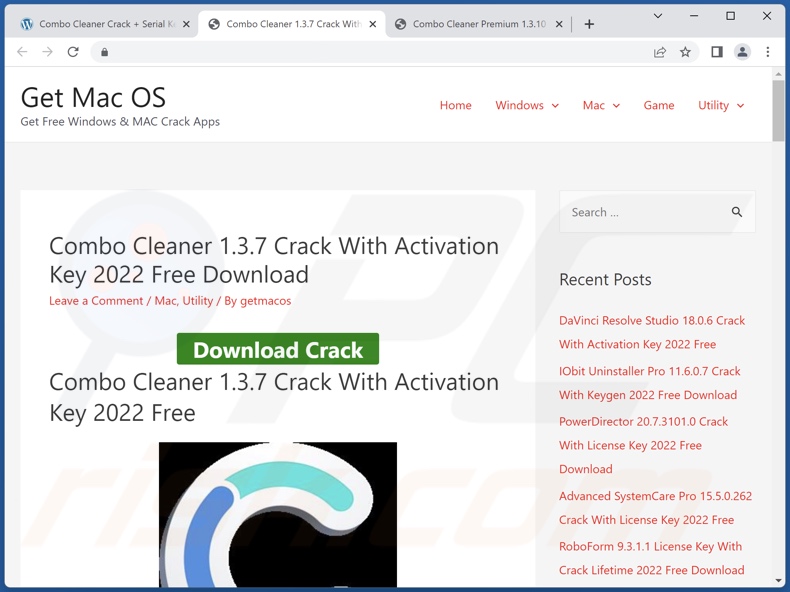Open RoboForm 9.3.1.1 License Key post

pos(651,558)
